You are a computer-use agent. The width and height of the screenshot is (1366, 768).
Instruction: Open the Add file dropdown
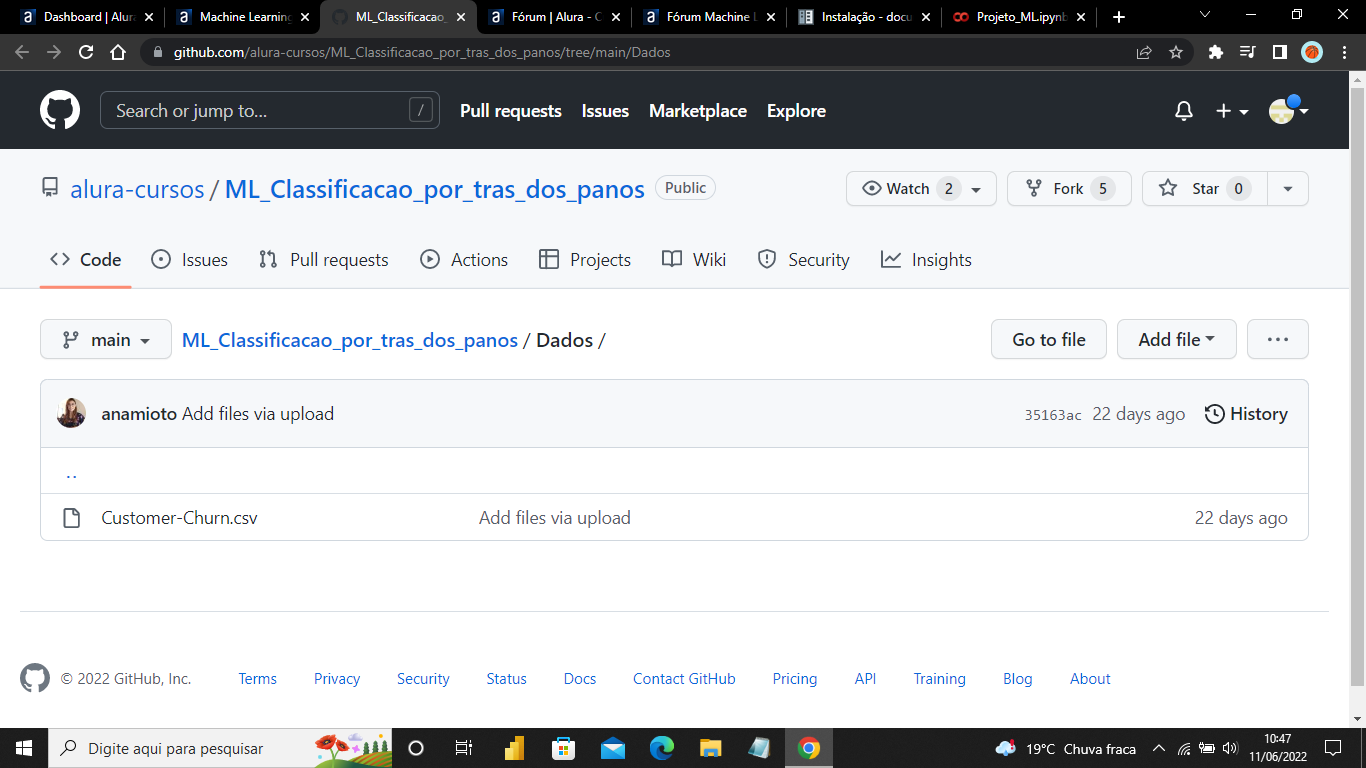1177,339
